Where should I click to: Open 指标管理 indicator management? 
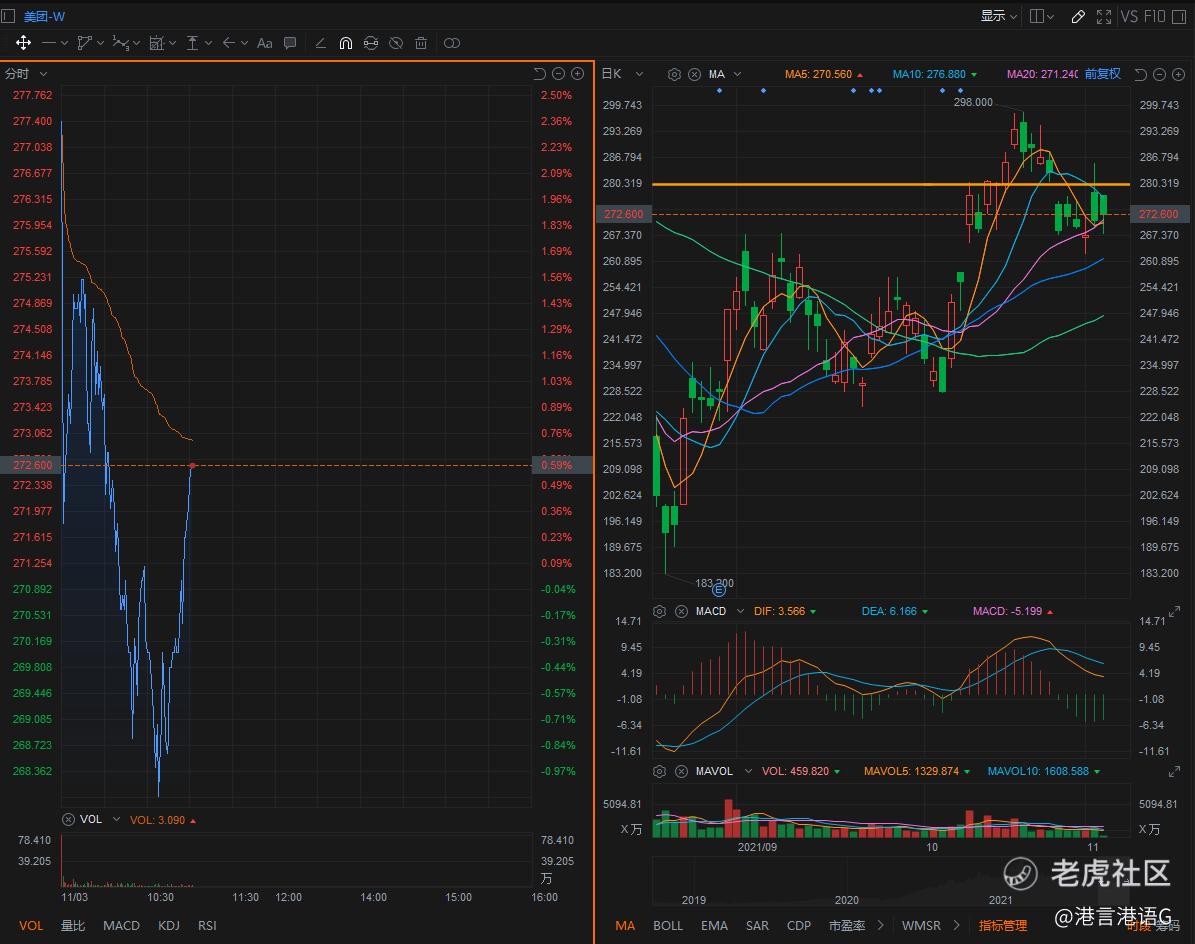click(1002, 925)
